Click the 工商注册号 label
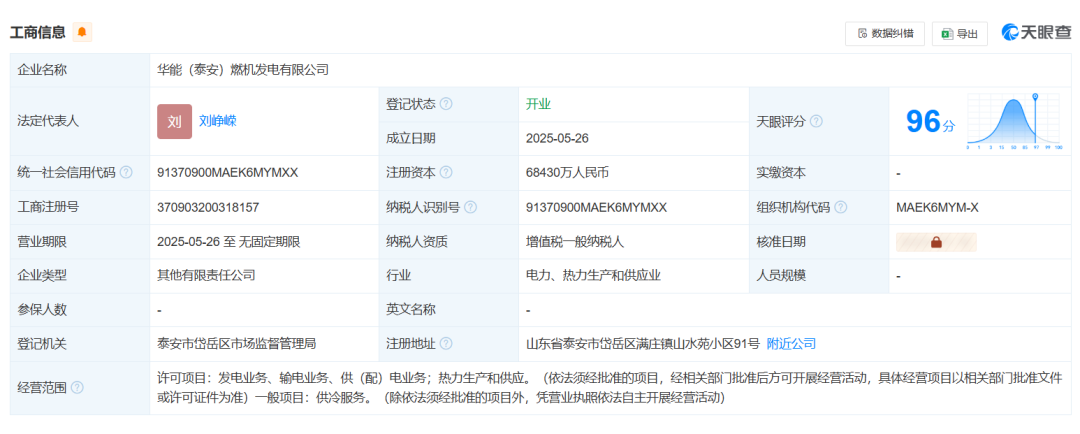The image size is (1080, 434). 48,207
